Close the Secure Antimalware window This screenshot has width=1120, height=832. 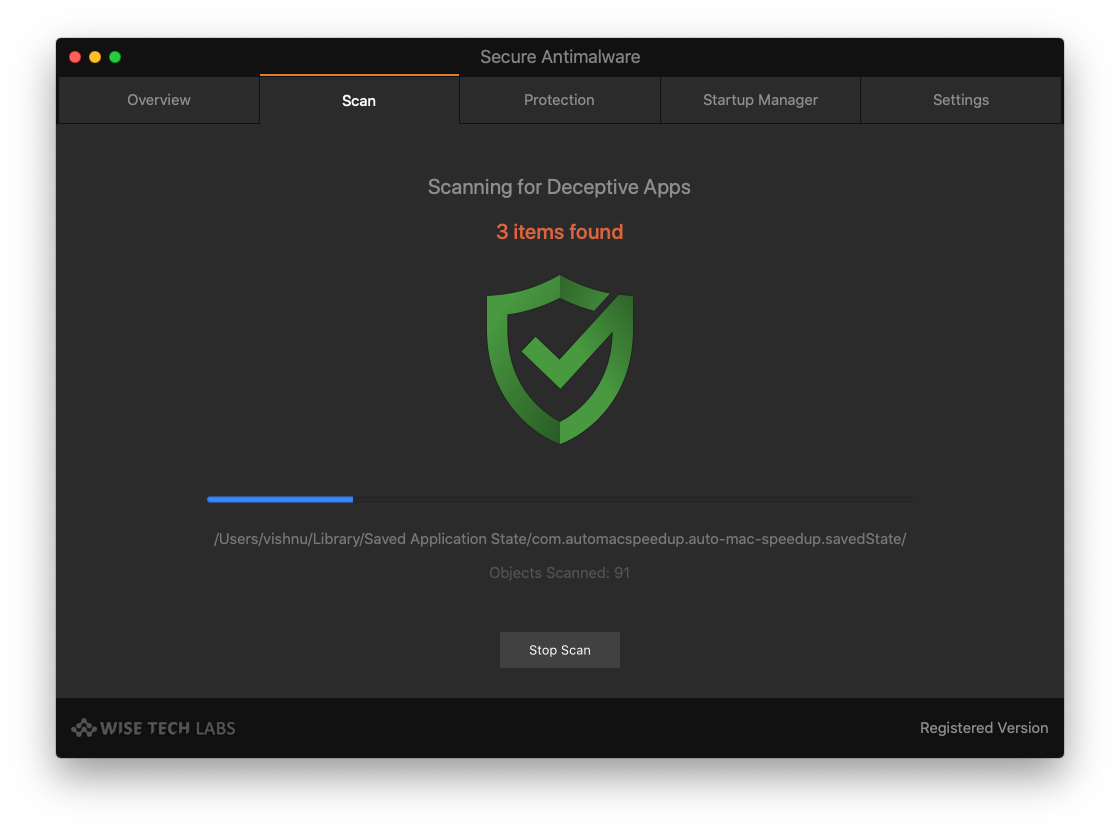pos(75,57)
